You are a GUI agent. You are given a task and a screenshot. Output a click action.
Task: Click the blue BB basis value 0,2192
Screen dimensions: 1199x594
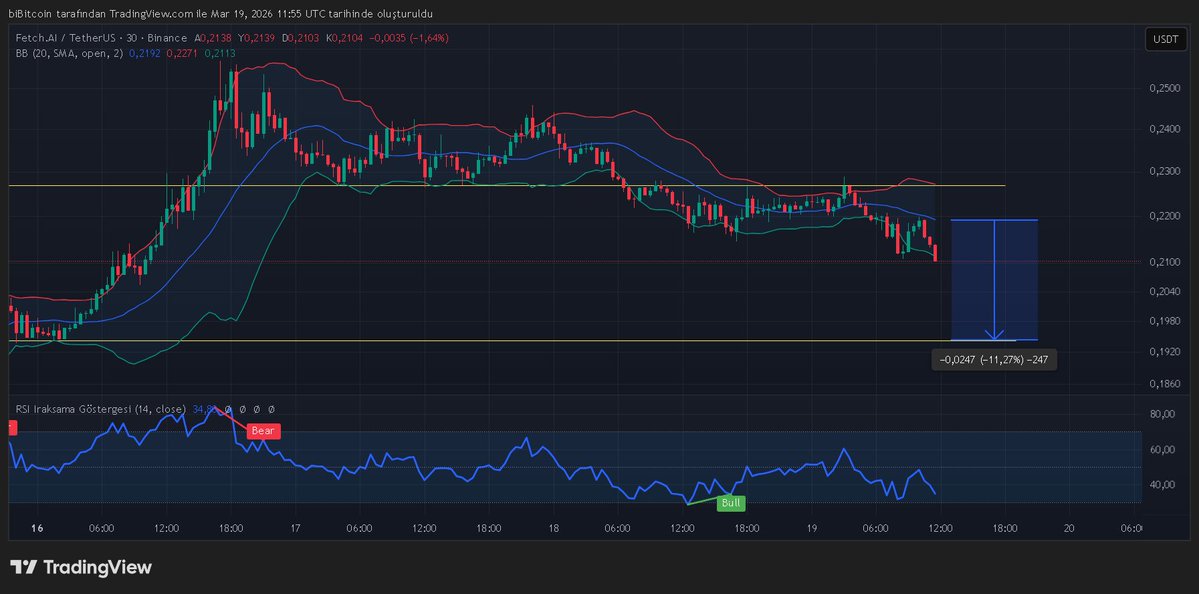(x=145, y=53)
